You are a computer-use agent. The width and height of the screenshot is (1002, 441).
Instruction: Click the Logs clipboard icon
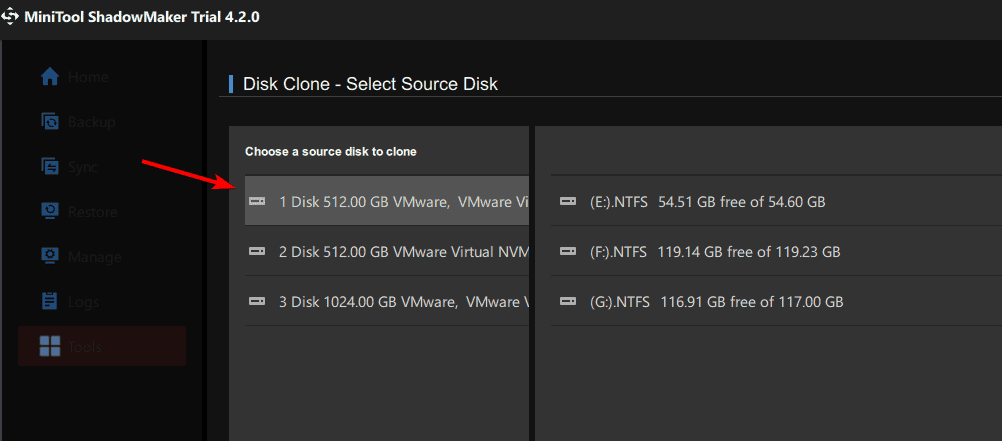[x=49, y=301]
